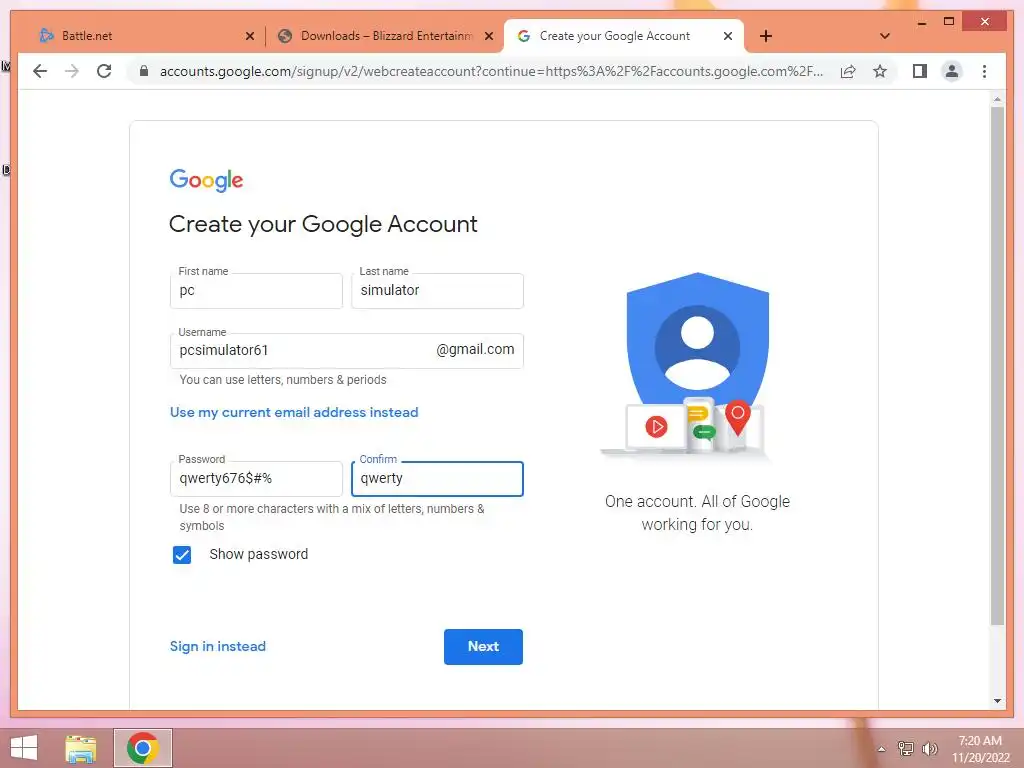This screenshot has width=1024, height=768.
Task: Click the '@gmail.com' suffix text
Action: (x=475, y=349)
